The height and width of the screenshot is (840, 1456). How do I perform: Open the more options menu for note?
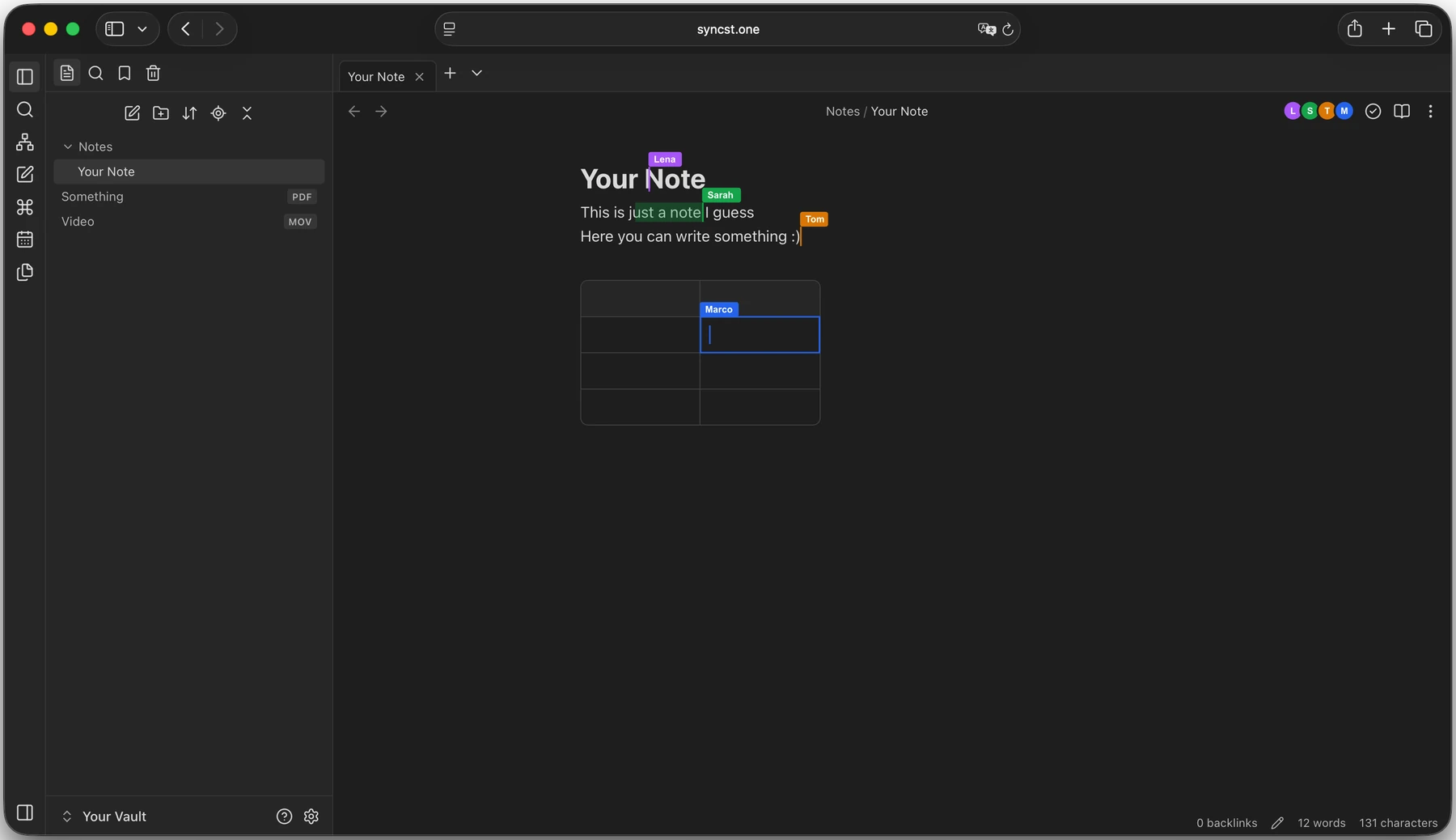click(x=1430, y=112)
